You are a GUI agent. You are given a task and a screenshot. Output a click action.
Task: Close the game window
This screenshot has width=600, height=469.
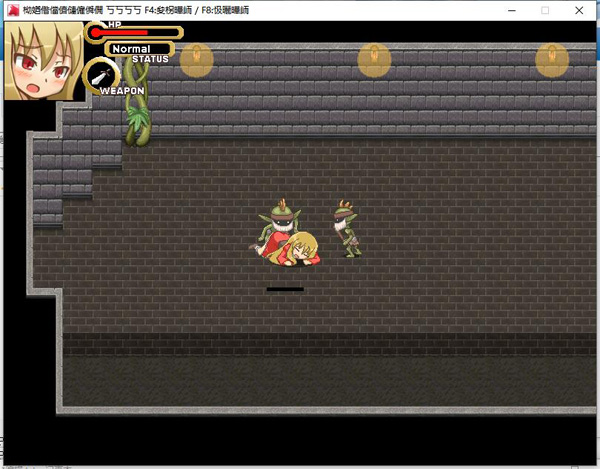pos(579,11)
